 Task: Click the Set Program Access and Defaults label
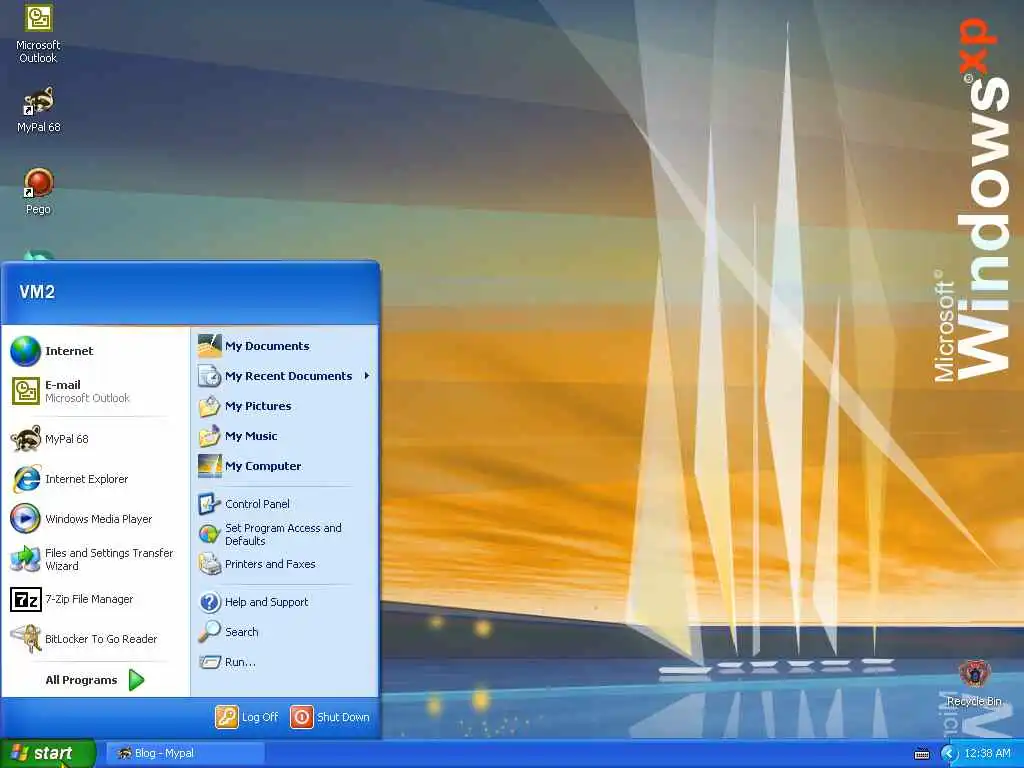(x=283, y=534)
